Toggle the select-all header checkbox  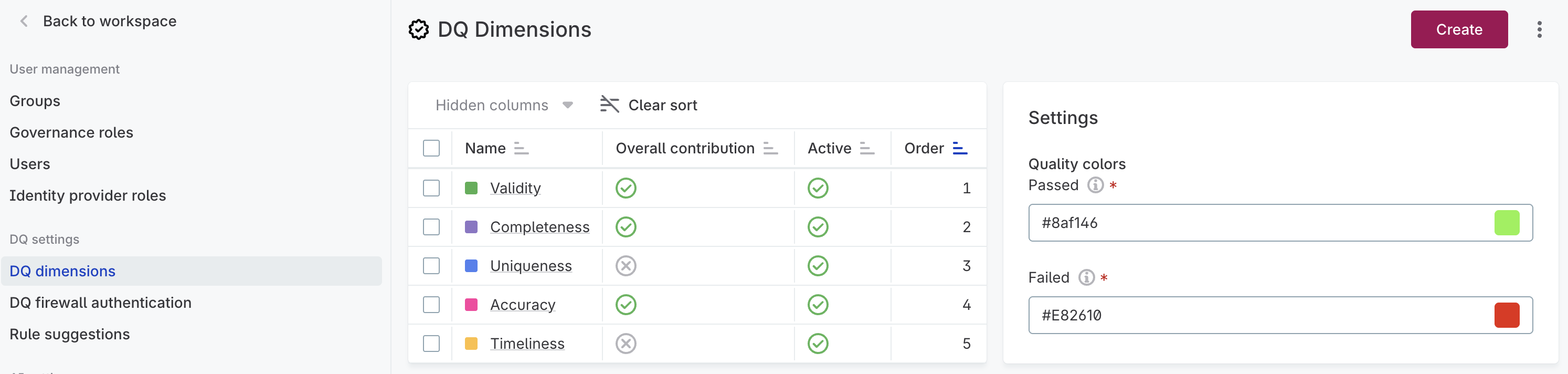click(x=431, y=148)
